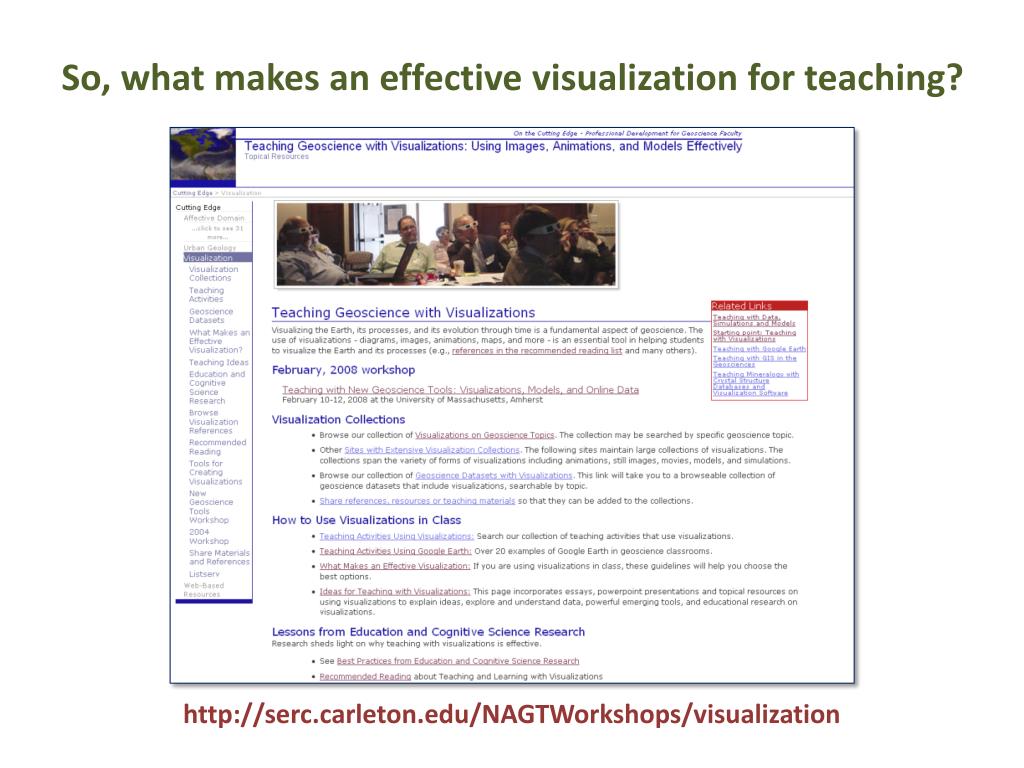Select 'Cutting Edge' sidebar heading
The image size is (1024, 768).
[x=198, y=208]
